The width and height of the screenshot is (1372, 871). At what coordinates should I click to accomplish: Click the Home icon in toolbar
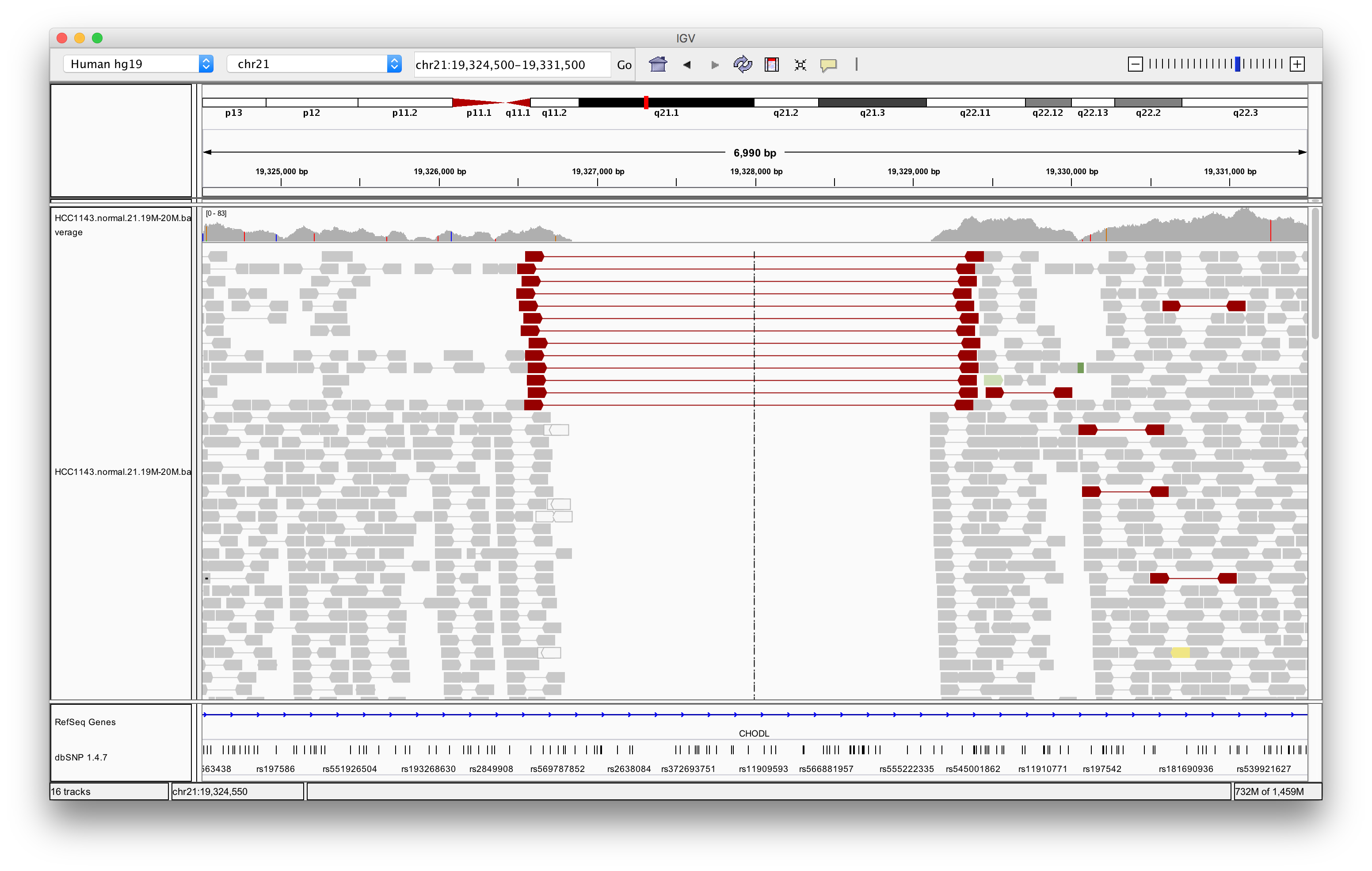658,65
